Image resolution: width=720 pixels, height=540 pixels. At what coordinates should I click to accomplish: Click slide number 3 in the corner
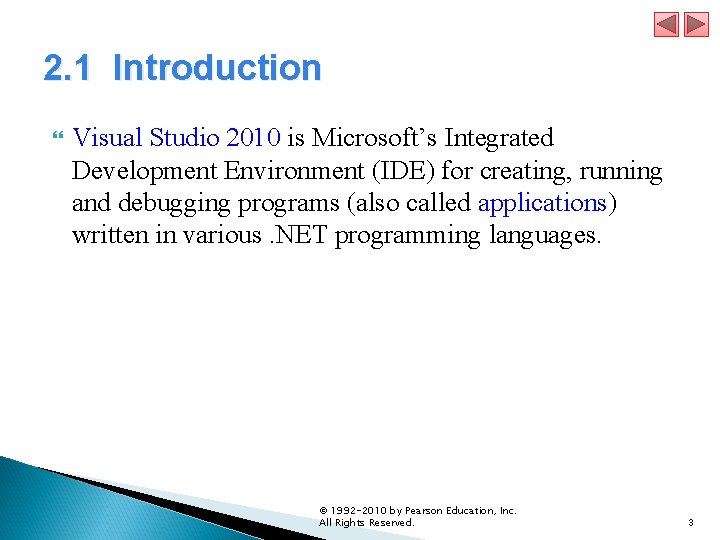pyautogui.click(x=691, y=522)
